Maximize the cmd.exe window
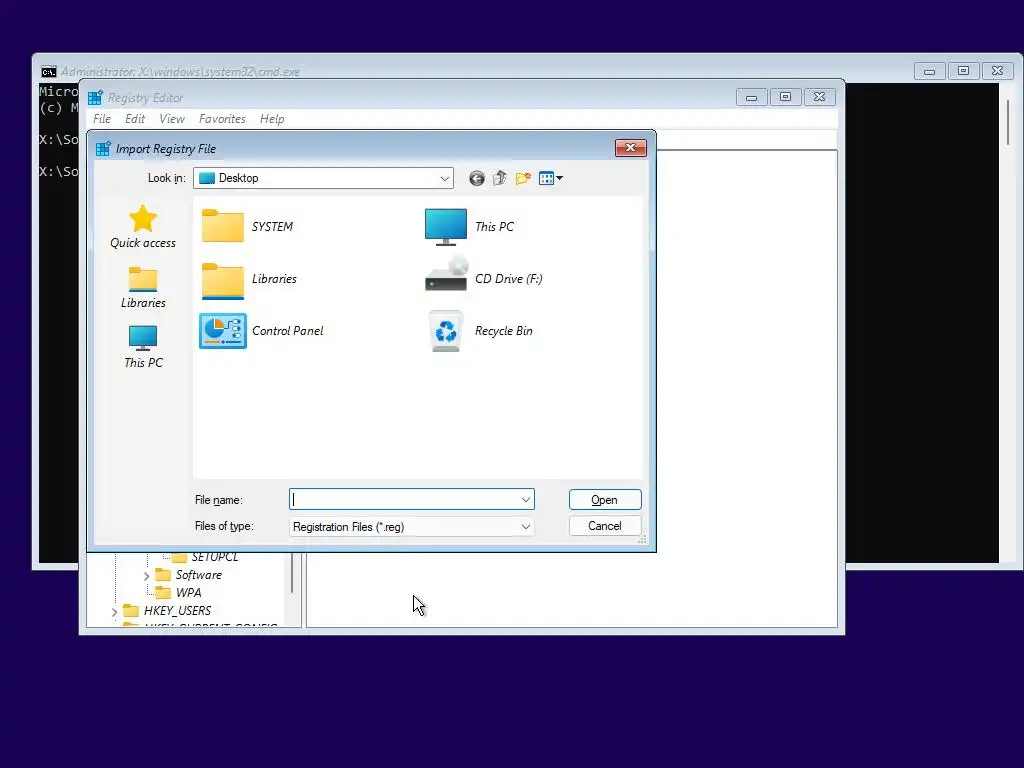 pyautogui.click(x=963, y=71)
